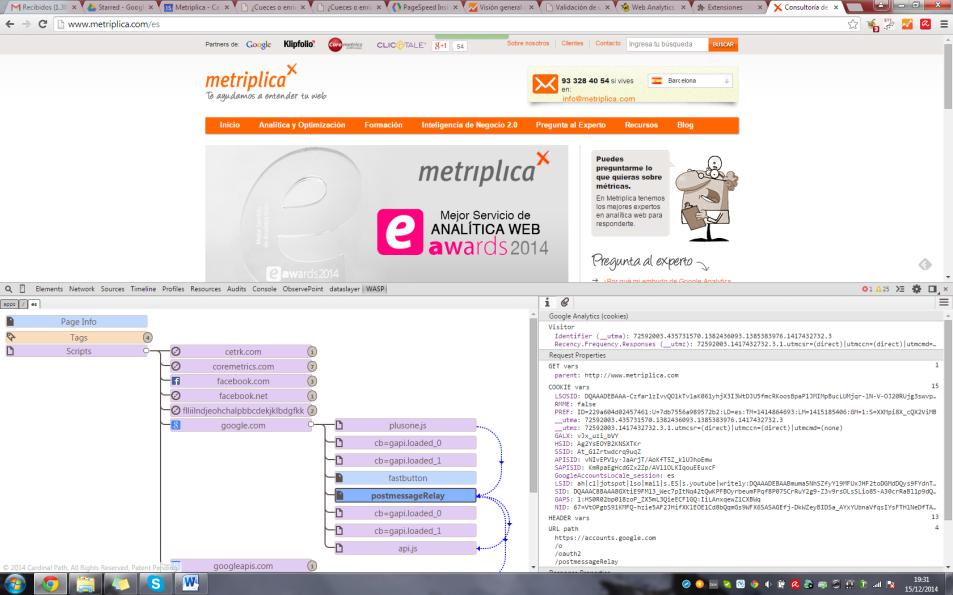Open the Windows Start button

(x=13, y=584)
